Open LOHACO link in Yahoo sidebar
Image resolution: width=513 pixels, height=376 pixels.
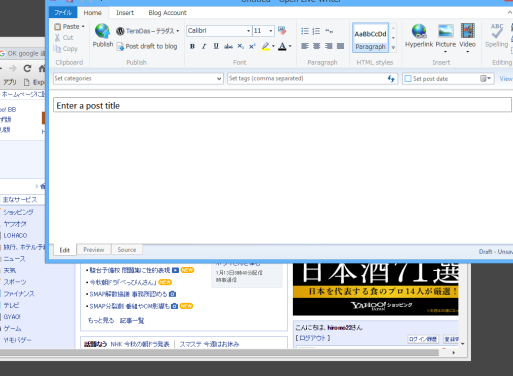15,235
